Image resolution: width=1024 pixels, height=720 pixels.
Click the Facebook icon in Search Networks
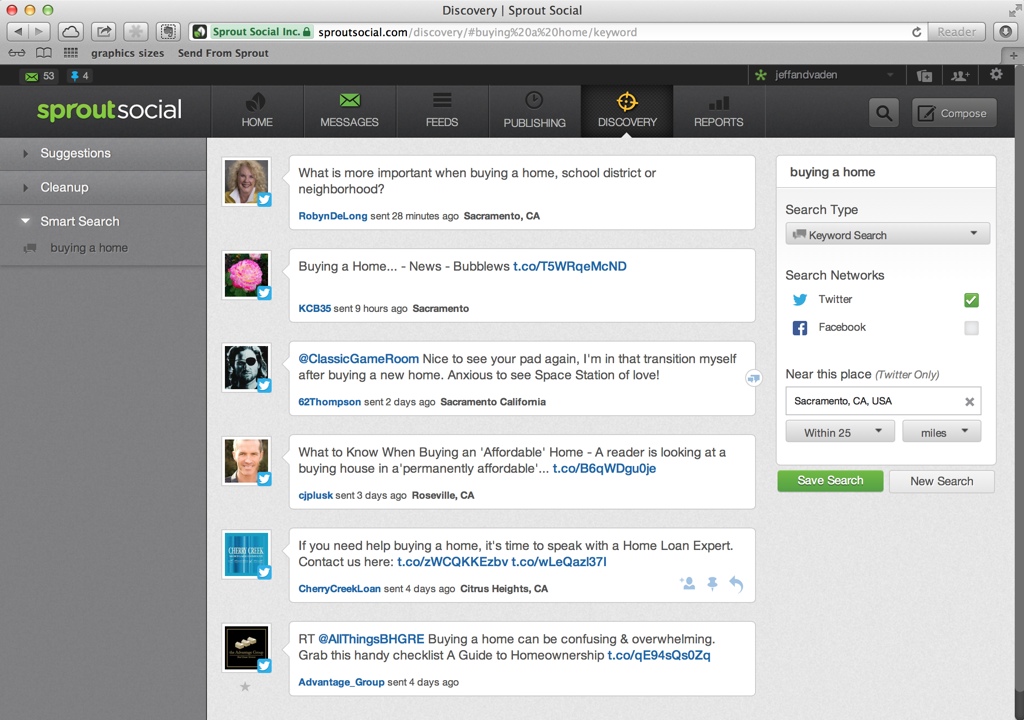pyautogui.click(x=800, y=328)
